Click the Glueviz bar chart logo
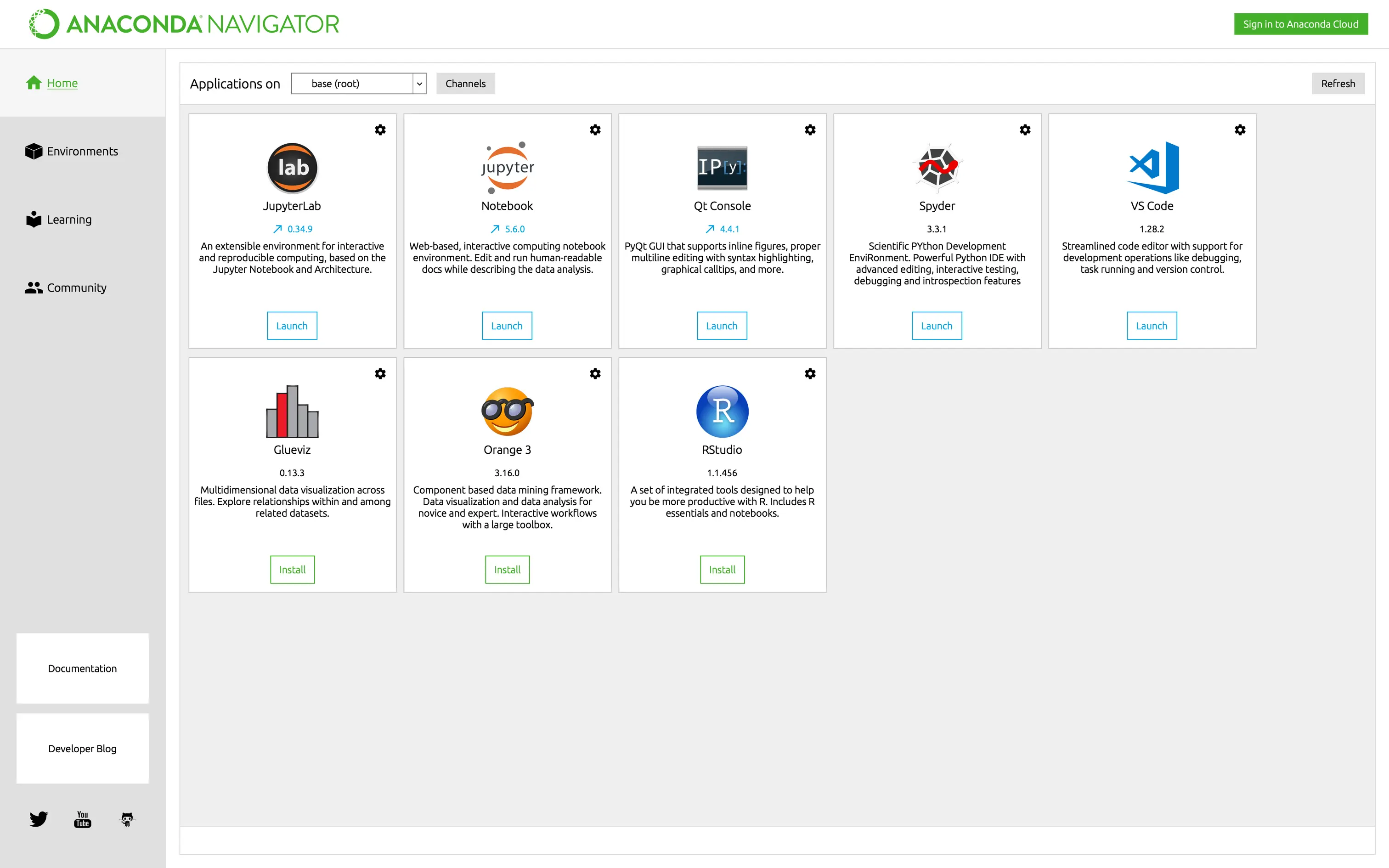The height and width of the screenshot is (868, 1389). [292, 411]
